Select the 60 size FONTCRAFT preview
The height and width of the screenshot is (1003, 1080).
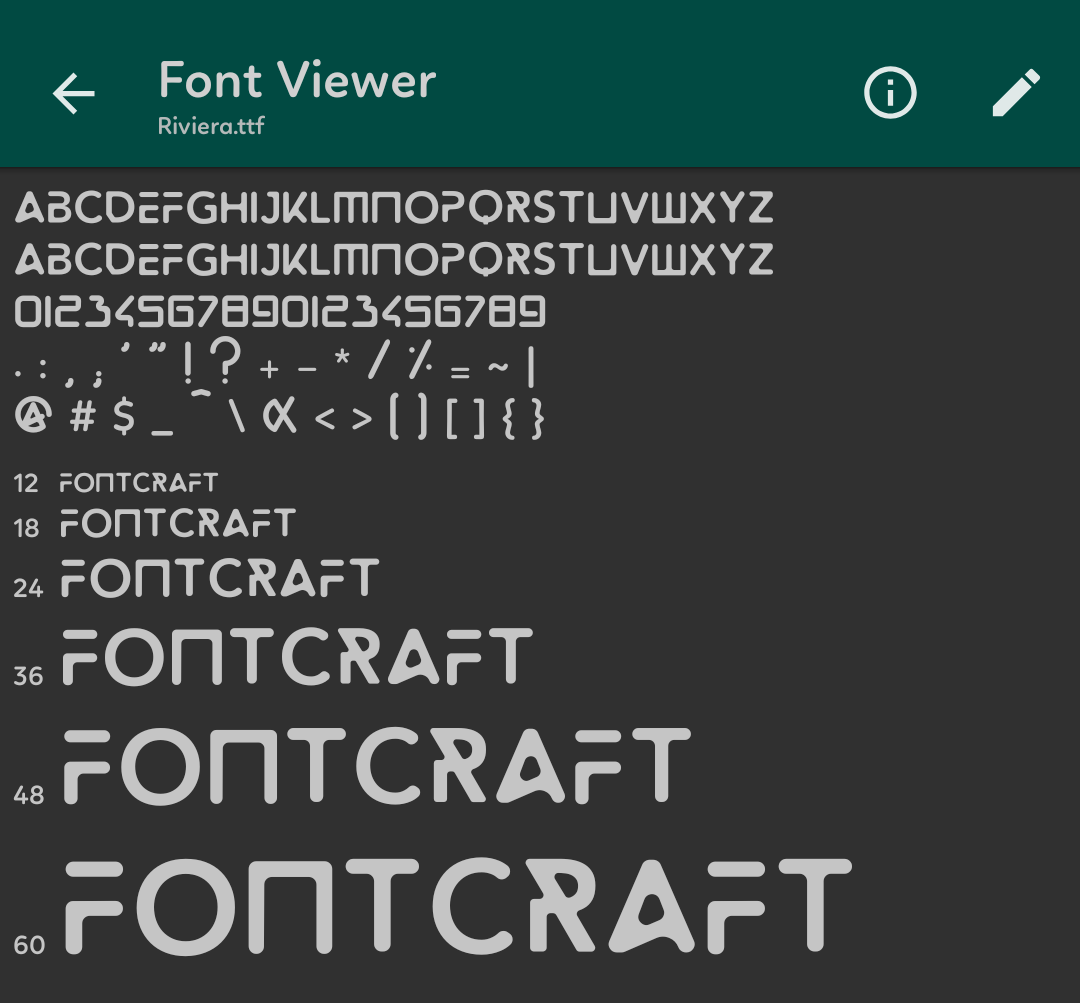click(459, 907)
